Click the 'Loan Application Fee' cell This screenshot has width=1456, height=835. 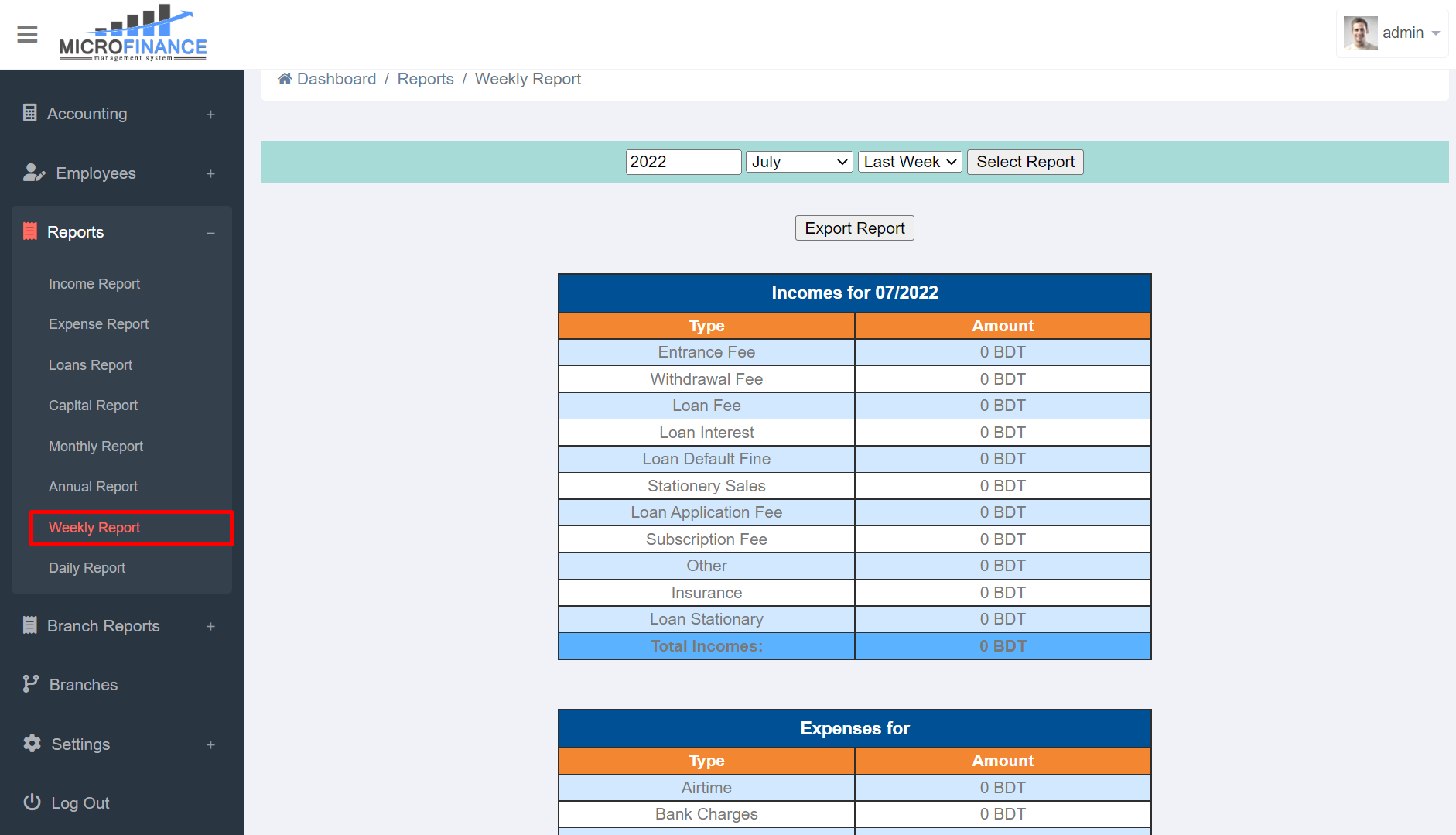click(706, 512)
